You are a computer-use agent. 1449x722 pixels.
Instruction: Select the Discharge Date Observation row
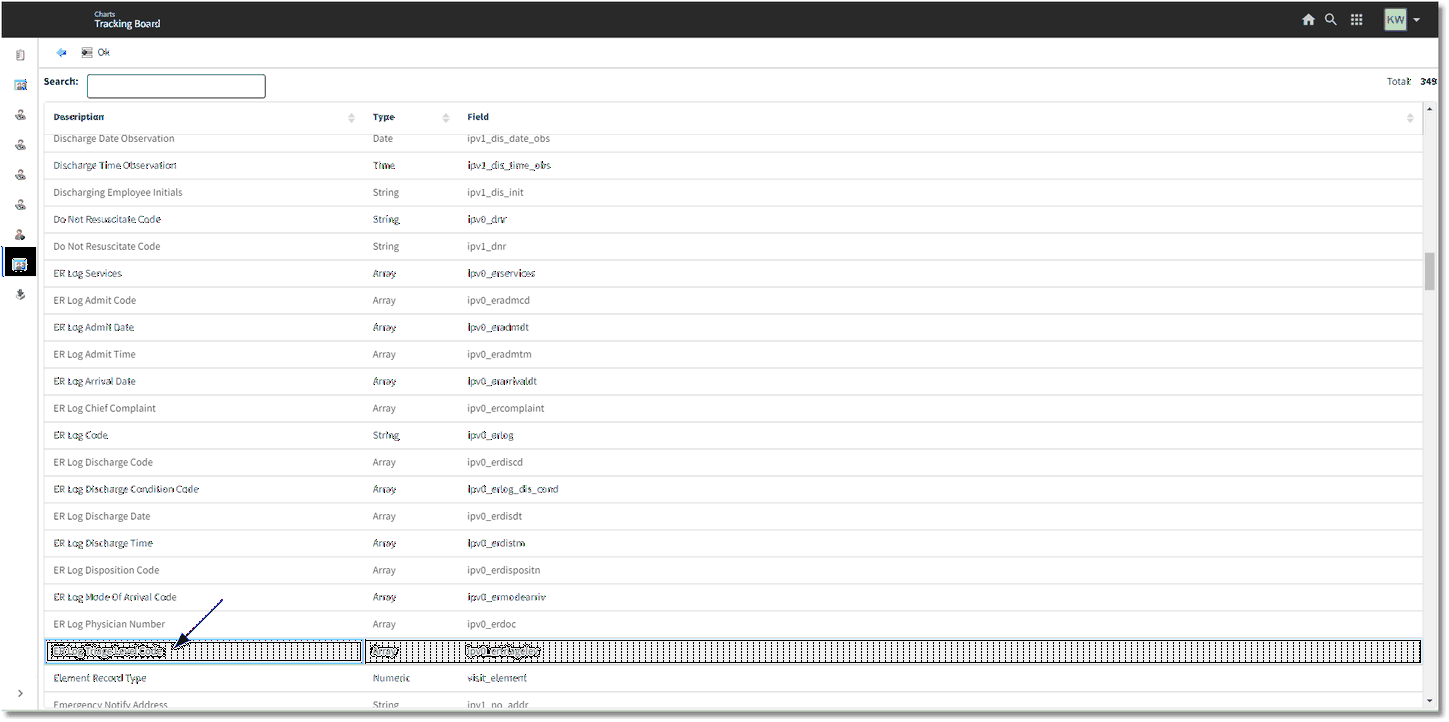(x=733, y=139)
